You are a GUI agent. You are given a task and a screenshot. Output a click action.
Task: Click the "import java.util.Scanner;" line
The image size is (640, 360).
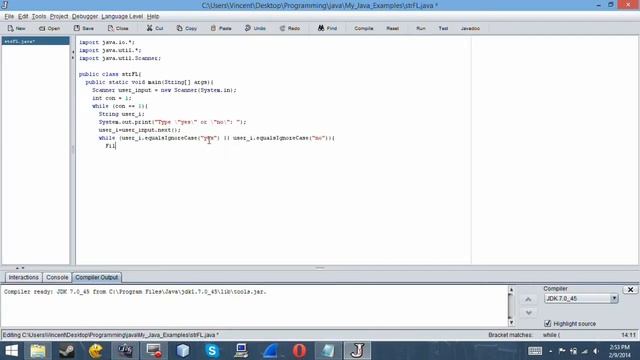coord(120,58)
